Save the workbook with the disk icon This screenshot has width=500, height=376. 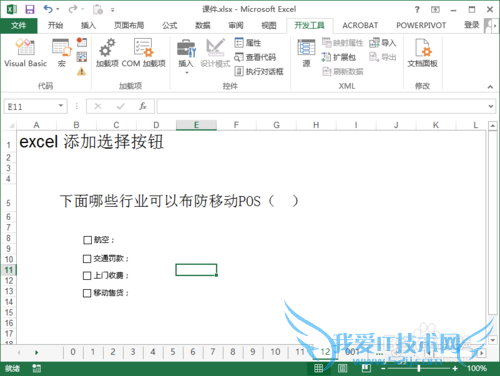click(x=30, y=9)
